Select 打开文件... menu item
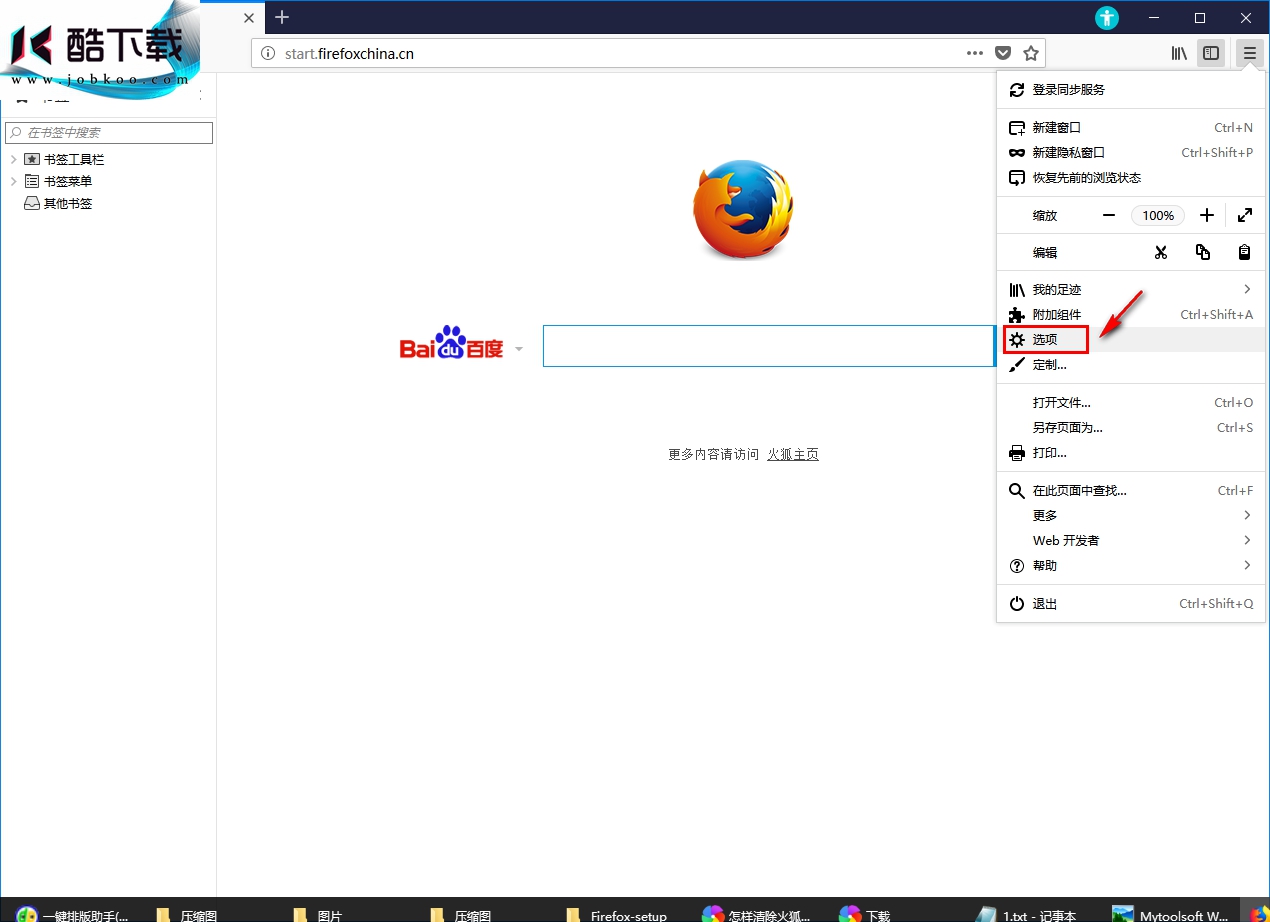This screenshot has height=922, width=1270. click(1131, 403)
